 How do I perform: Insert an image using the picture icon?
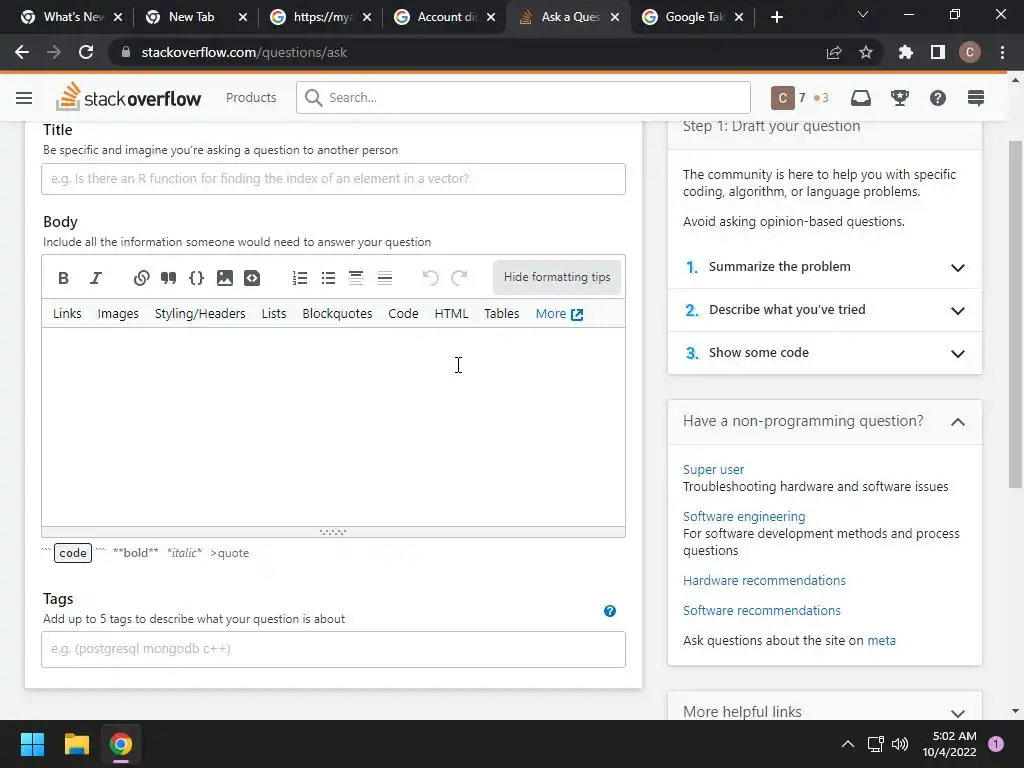tap(225, 278)
